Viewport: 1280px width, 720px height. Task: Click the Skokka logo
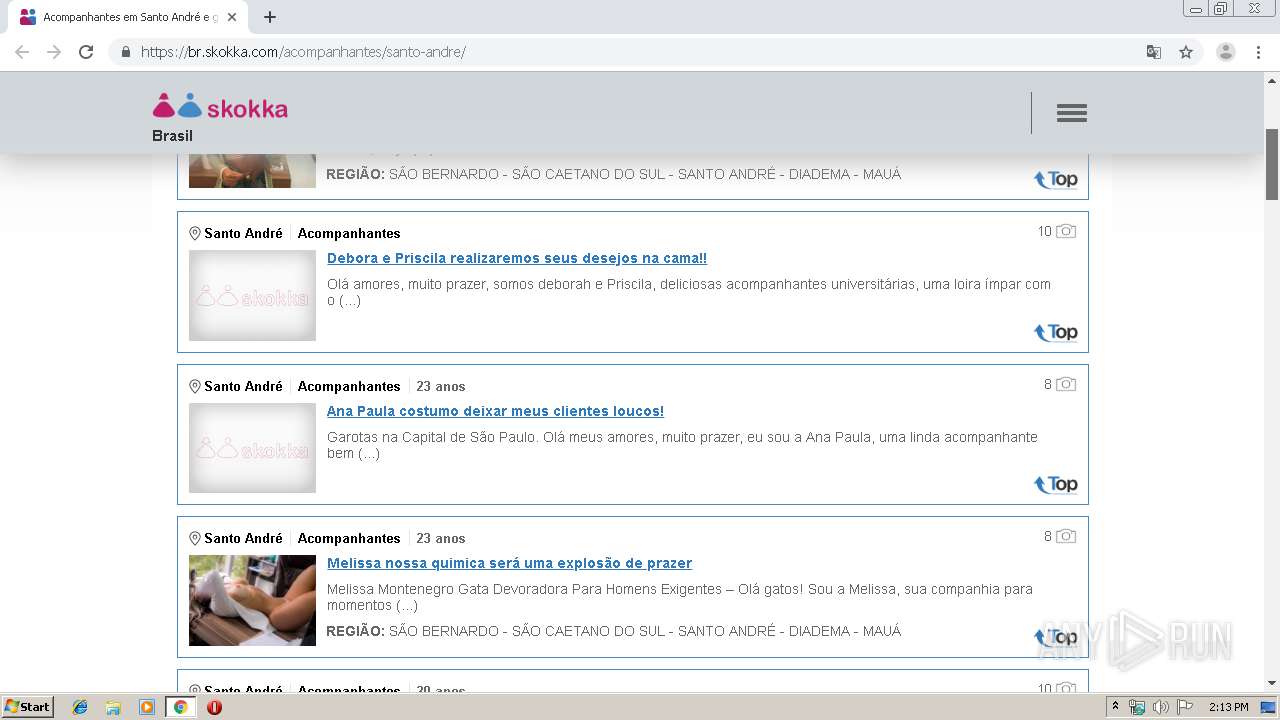tap(220, 107)
